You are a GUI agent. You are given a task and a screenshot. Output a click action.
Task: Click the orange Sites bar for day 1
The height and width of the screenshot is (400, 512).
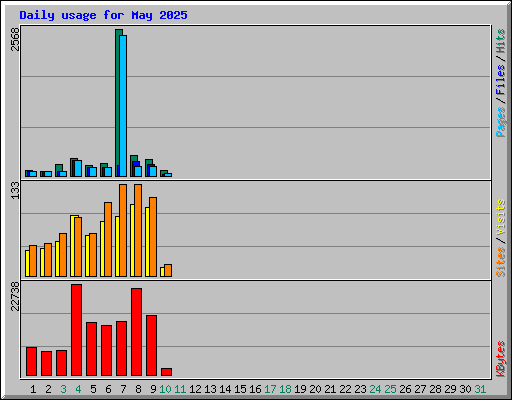pyautogui.click(x=33, y=261)
